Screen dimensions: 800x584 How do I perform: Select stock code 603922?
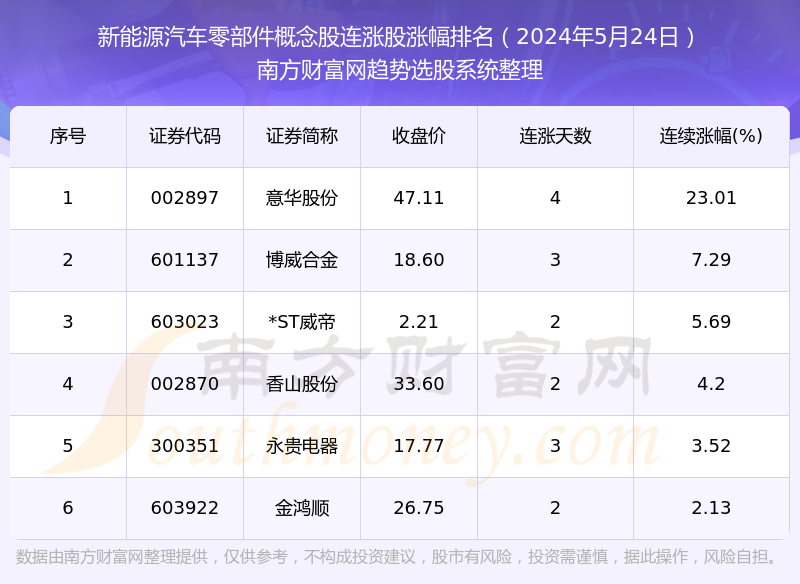[x=185, y=508]
